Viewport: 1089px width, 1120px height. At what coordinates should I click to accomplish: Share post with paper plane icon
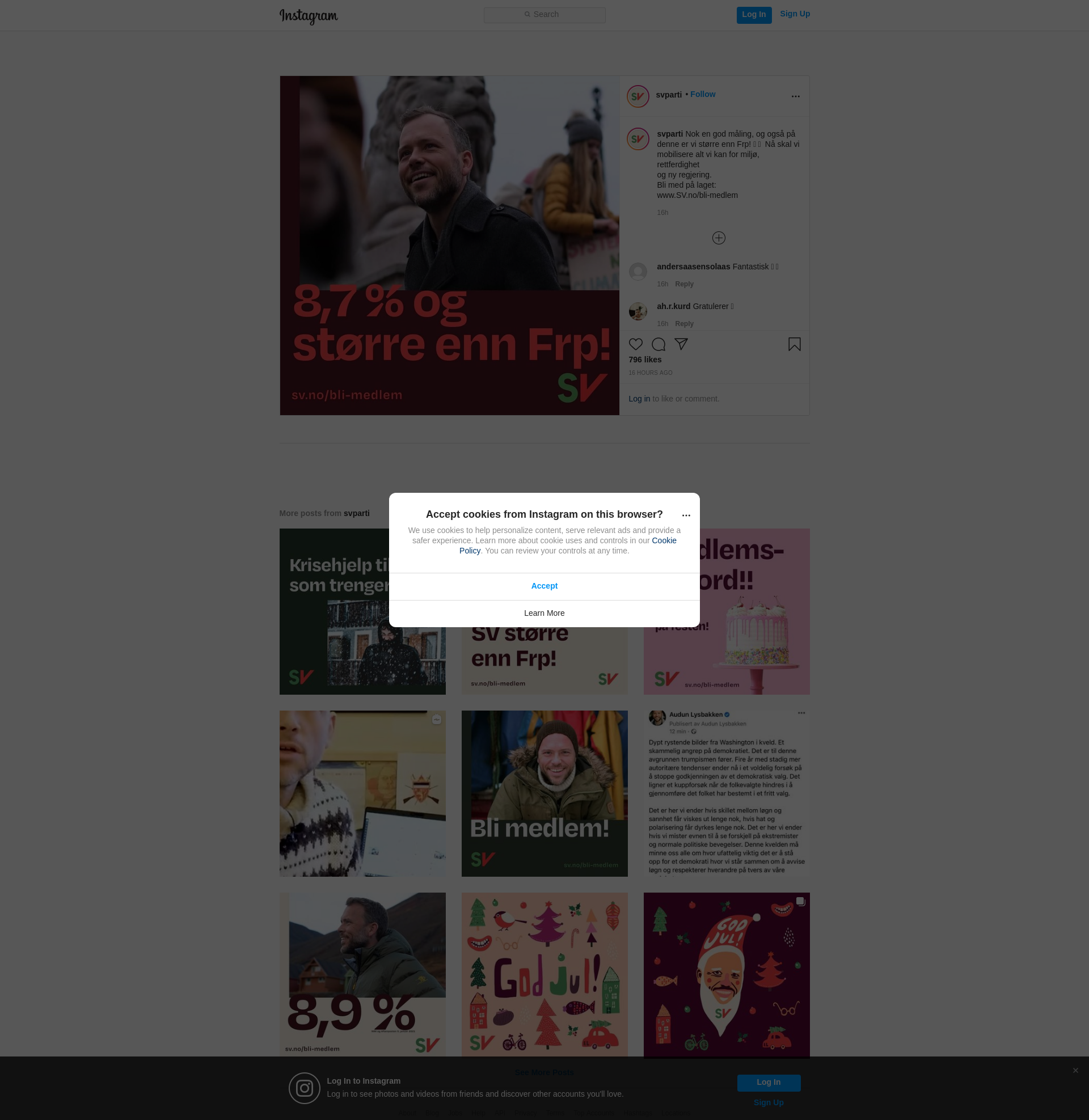coord(681,344)
